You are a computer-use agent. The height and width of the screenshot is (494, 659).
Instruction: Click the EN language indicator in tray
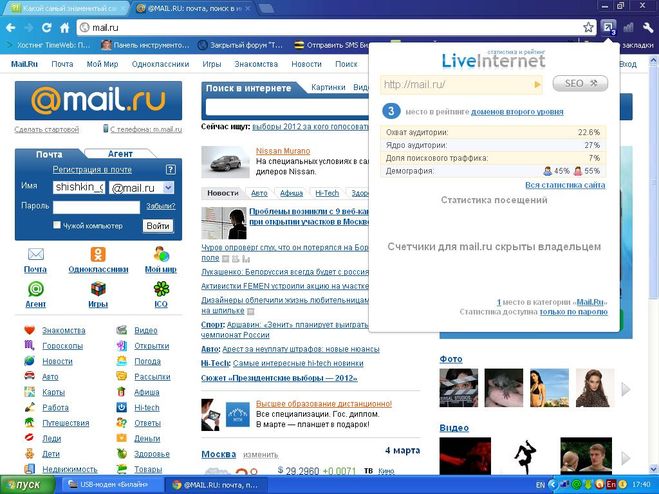[x=540, y=485]
